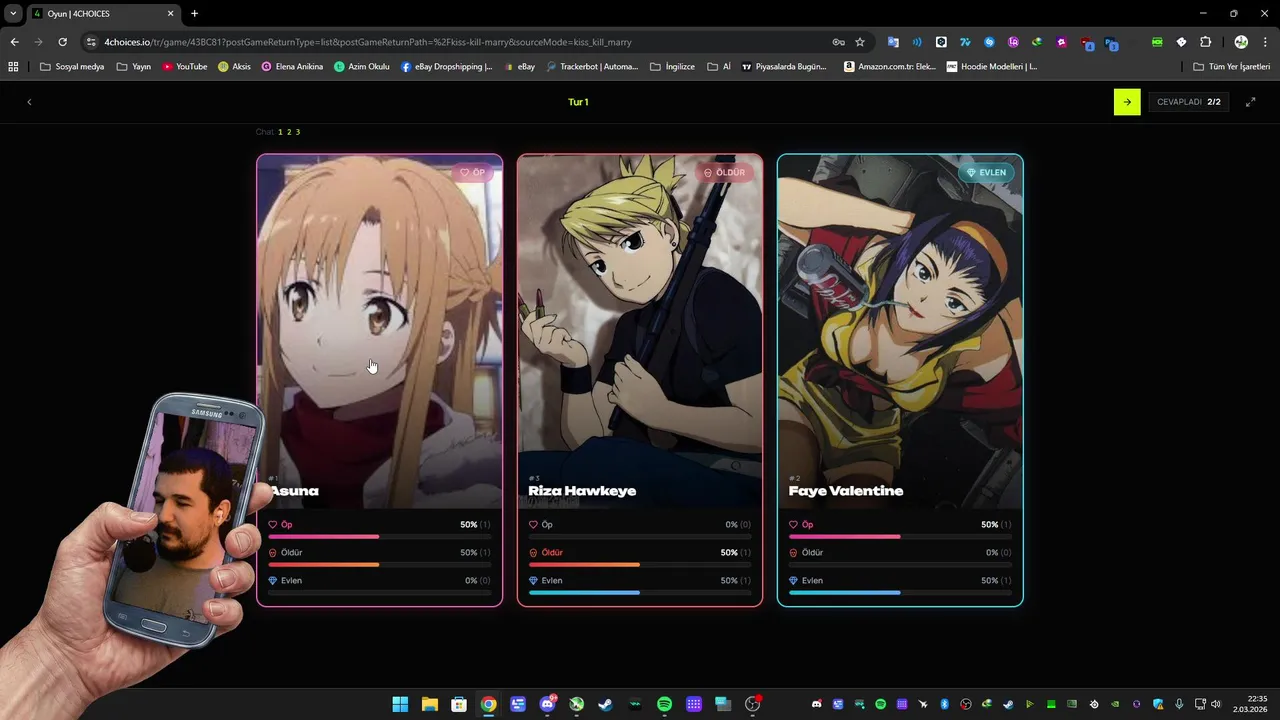Open the tab search dropdown arrow

[13, 13]
